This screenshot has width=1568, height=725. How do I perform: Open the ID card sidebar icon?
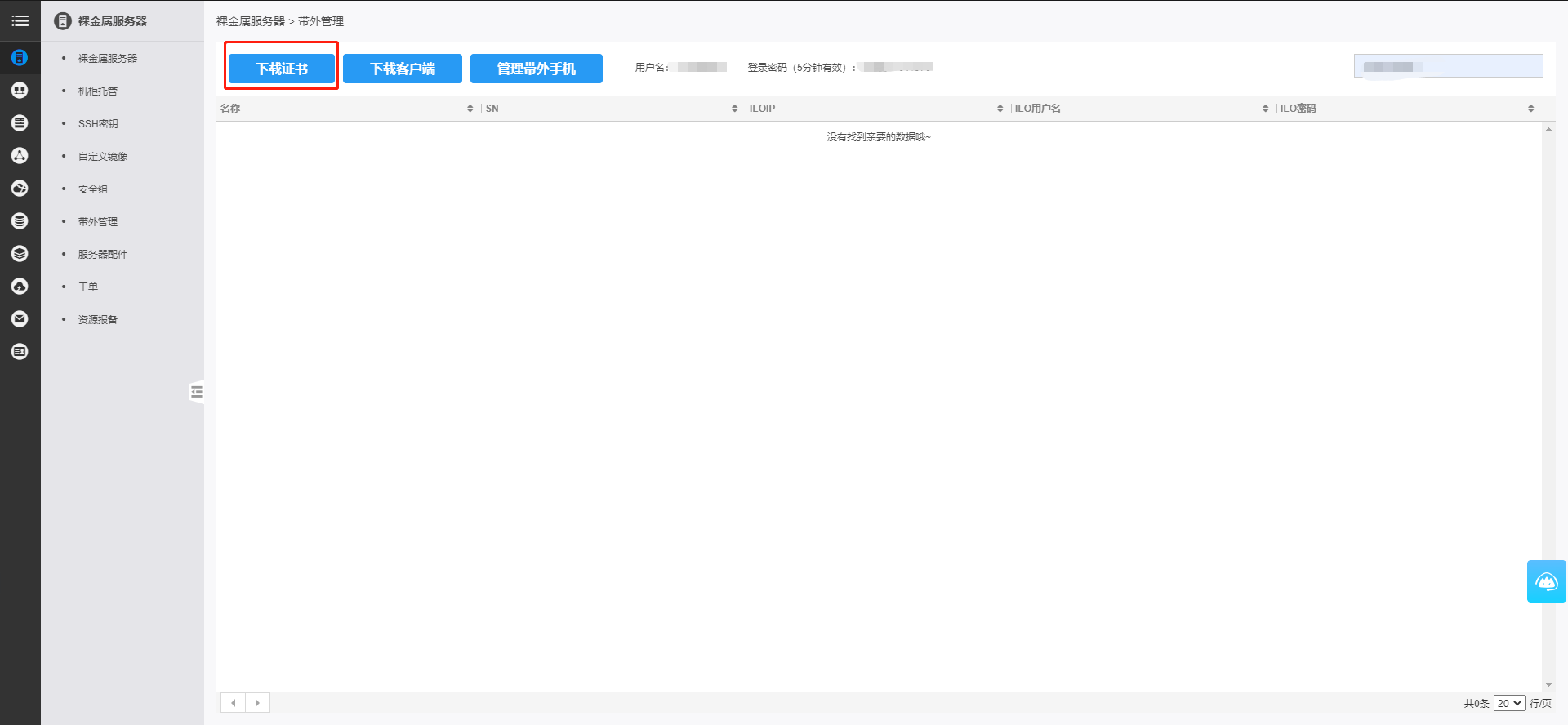[x=20, y=352]
